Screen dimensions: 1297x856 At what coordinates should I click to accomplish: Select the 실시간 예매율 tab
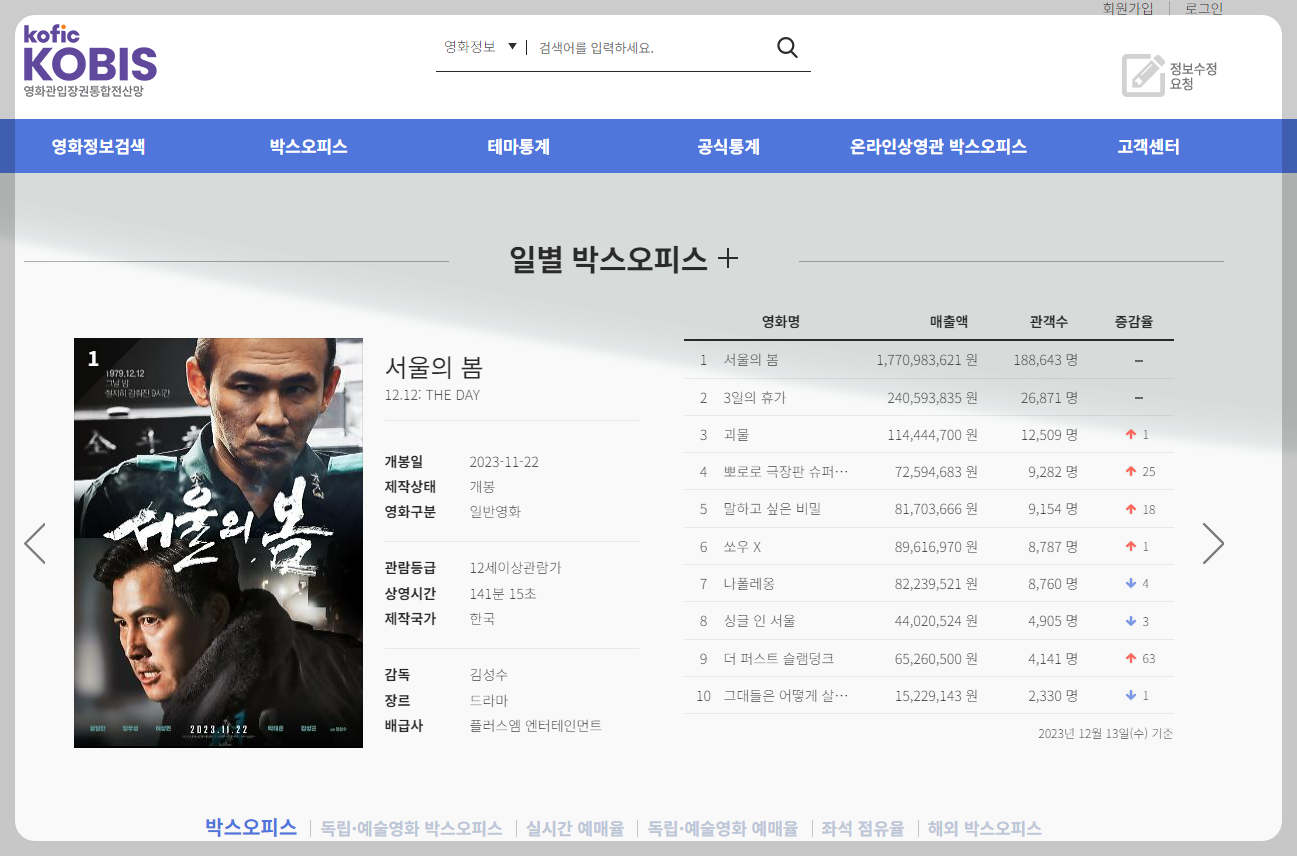(x=575, y=828)
